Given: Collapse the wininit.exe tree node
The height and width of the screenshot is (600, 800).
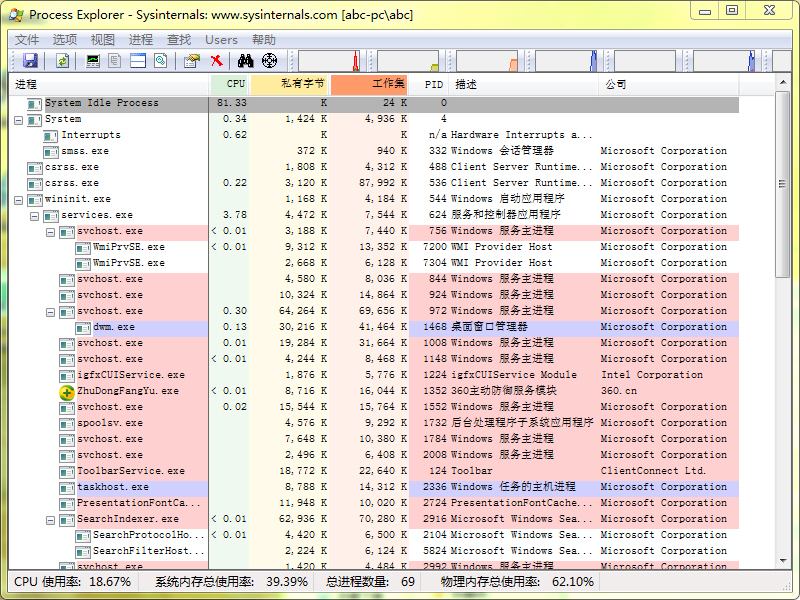Looking at the screenshot, I should pos(19,201).
